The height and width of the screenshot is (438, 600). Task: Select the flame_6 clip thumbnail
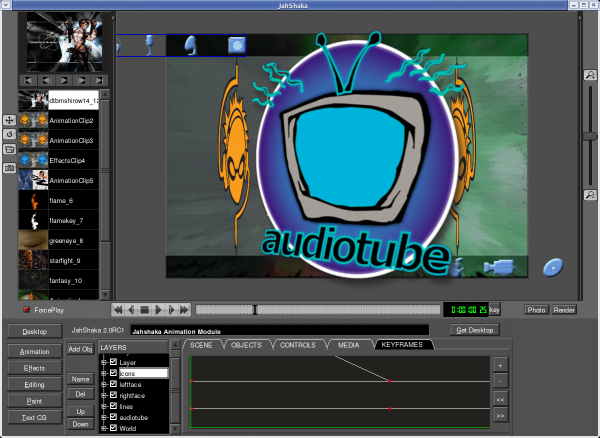point(33,200)
